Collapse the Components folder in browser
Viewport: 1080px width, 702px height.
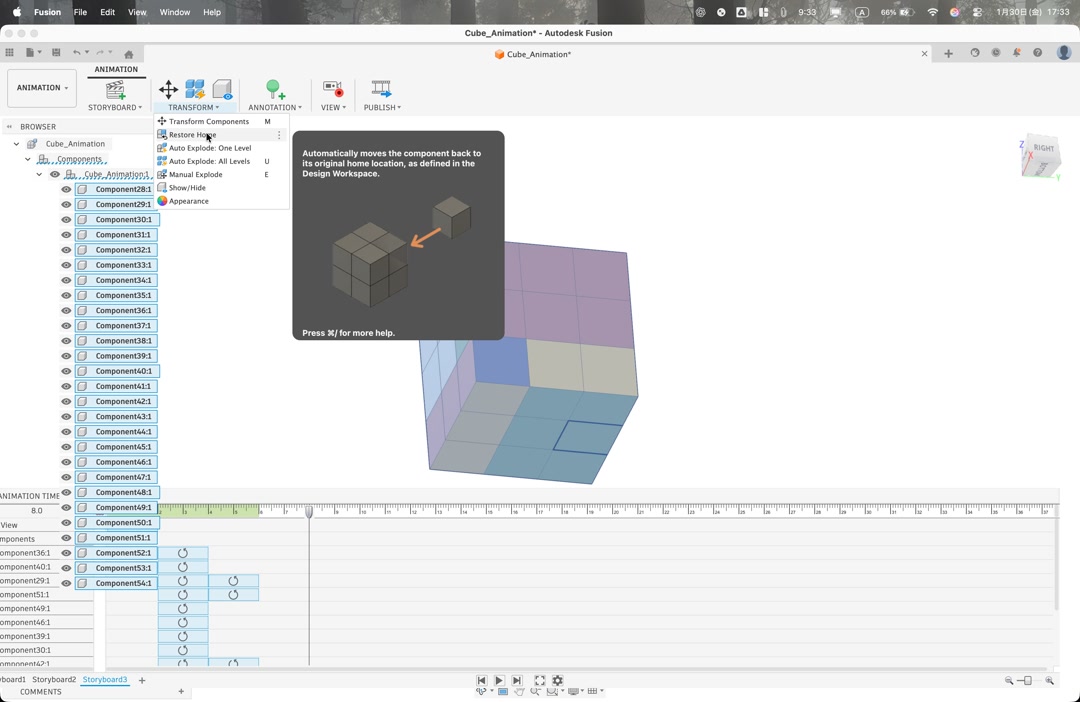28,159
